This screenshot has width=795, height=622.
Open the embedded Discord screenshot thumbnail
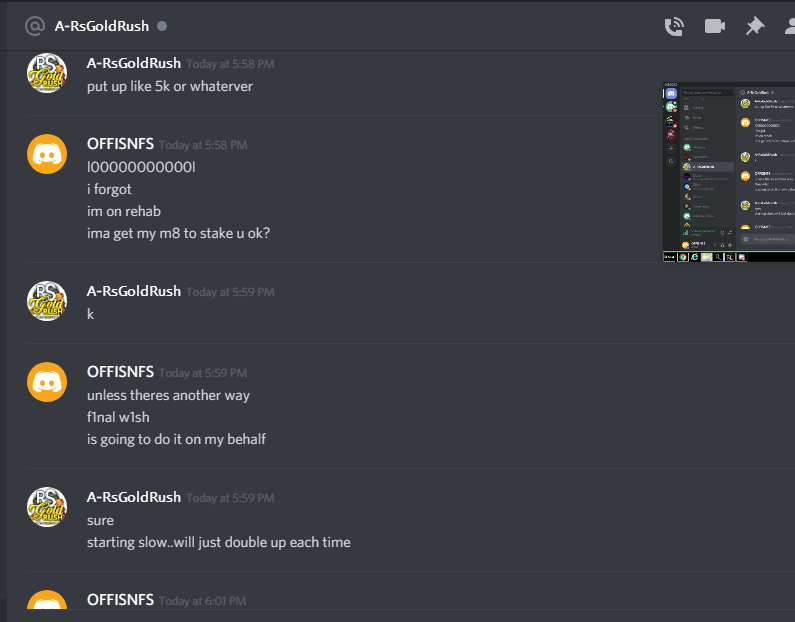click(x=729, y=172)
